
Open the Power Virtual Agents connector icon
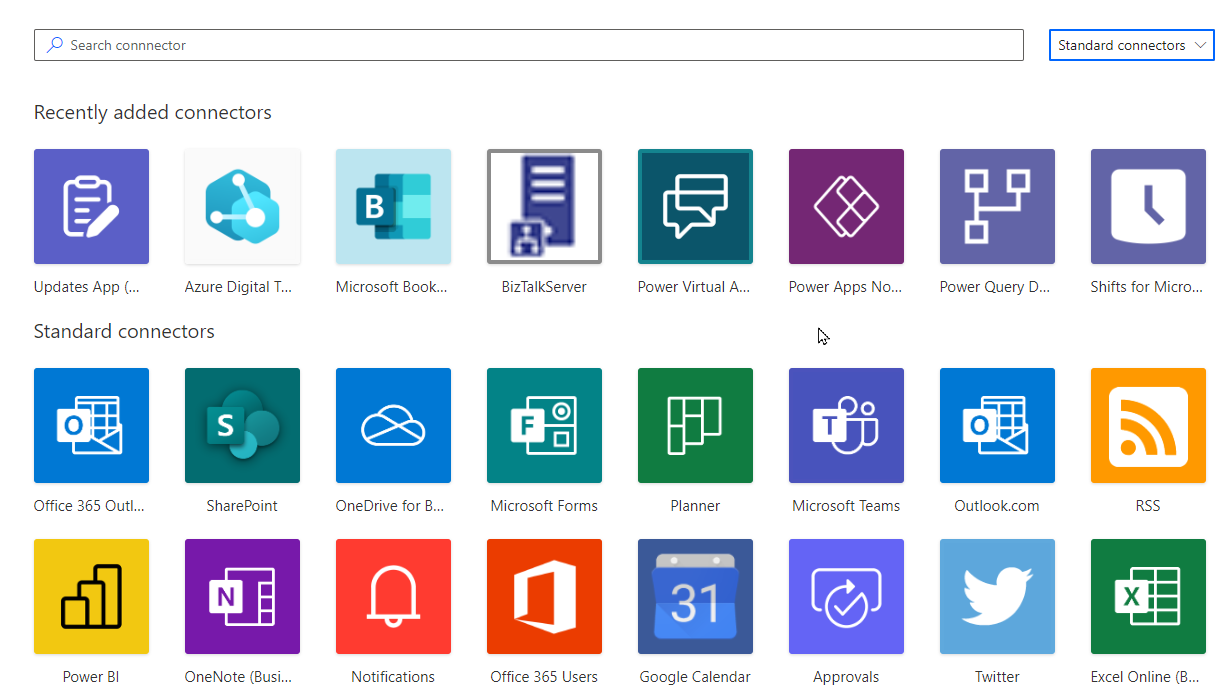pos(695,206)
